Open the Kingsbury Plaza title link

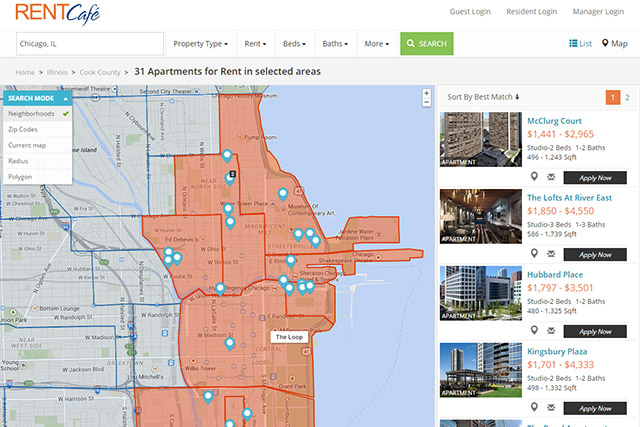pyautogui.click(x=557, y=351)
